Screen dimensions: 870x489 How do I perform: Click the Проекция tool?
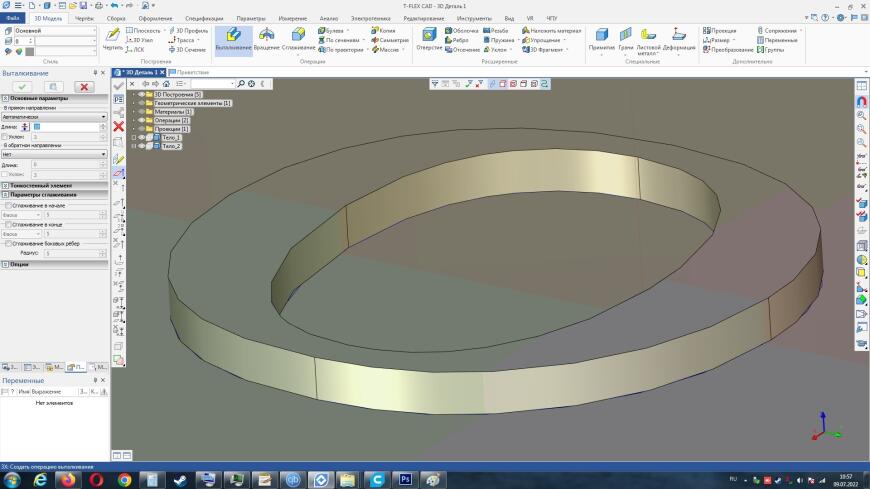coord(720,31)
